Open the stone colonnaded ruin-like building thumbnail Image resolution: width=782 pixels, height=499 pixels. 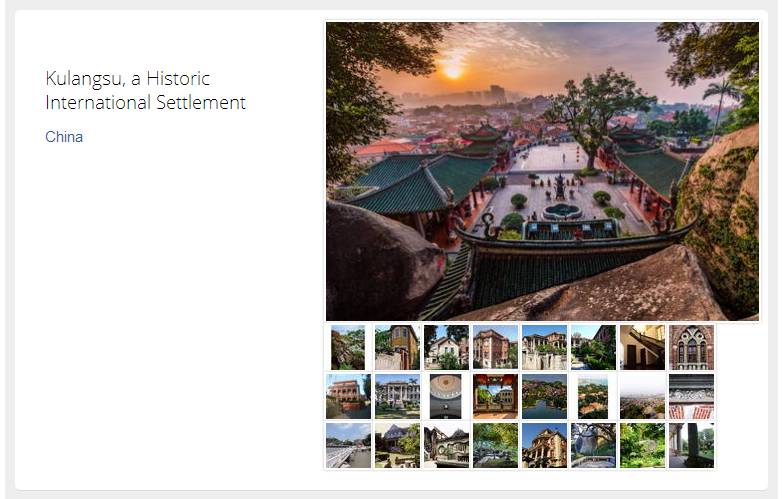tap(544, 347)
